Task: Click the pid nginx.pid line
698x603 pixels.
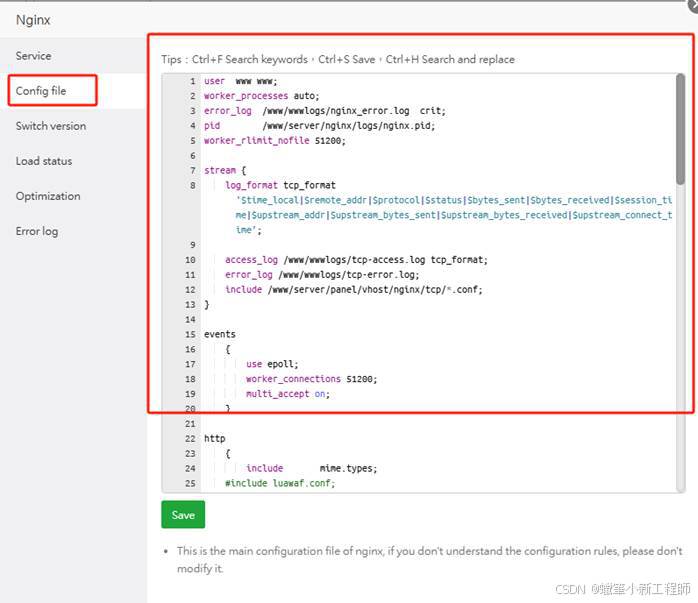Action: [x=319, y=126]
